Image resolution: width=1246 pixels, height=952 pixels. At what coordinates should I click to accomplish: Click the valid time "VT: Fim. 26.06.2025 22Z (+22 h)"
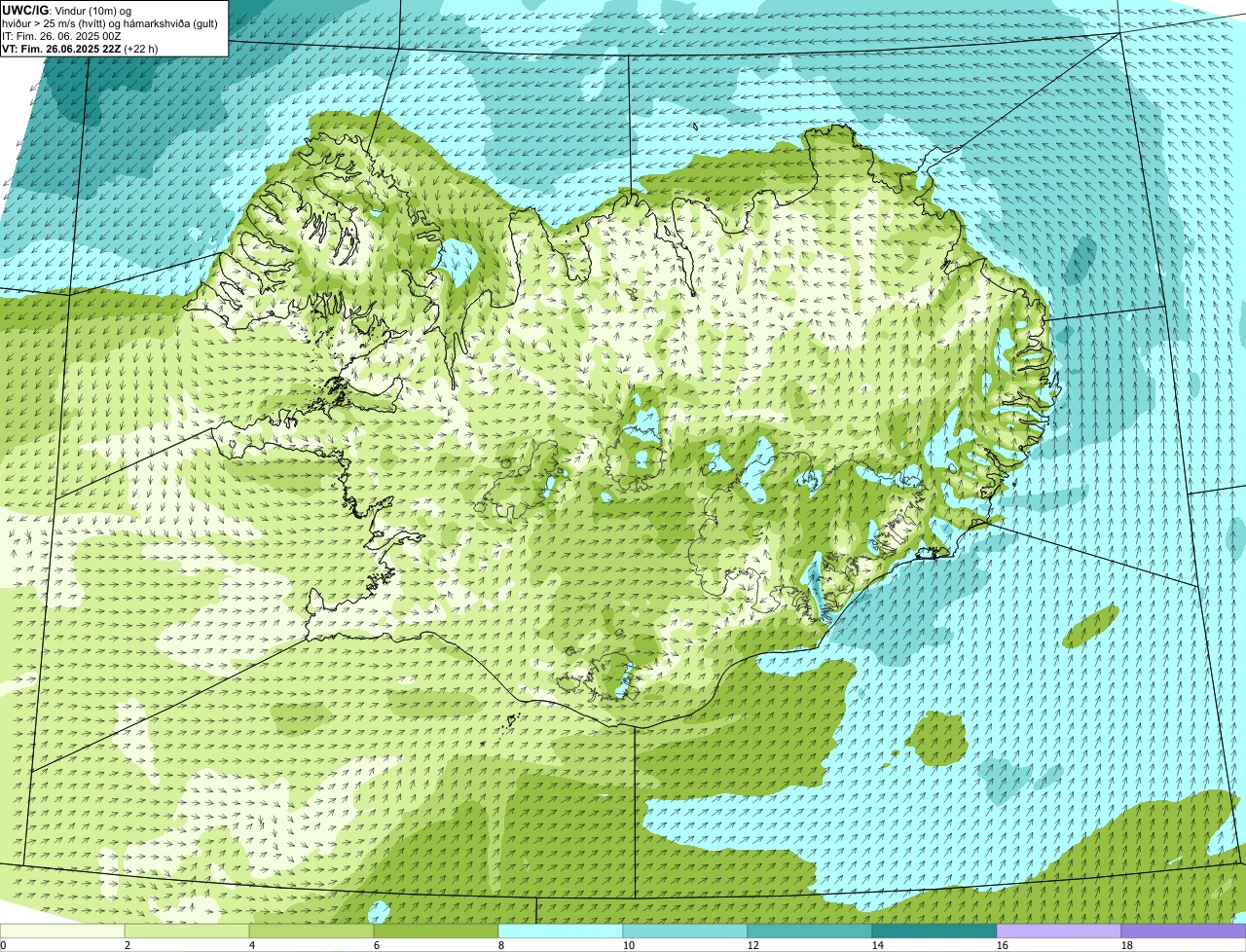point(80,49)
